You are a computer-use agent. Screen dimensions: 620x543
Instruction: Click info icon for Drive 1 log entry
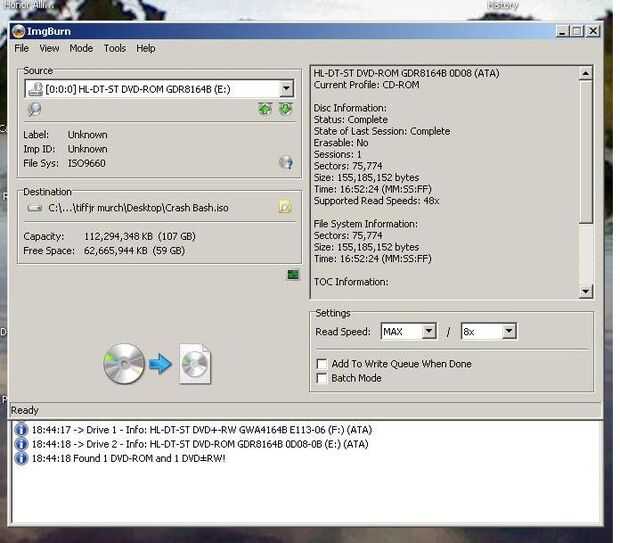[21, 429]
